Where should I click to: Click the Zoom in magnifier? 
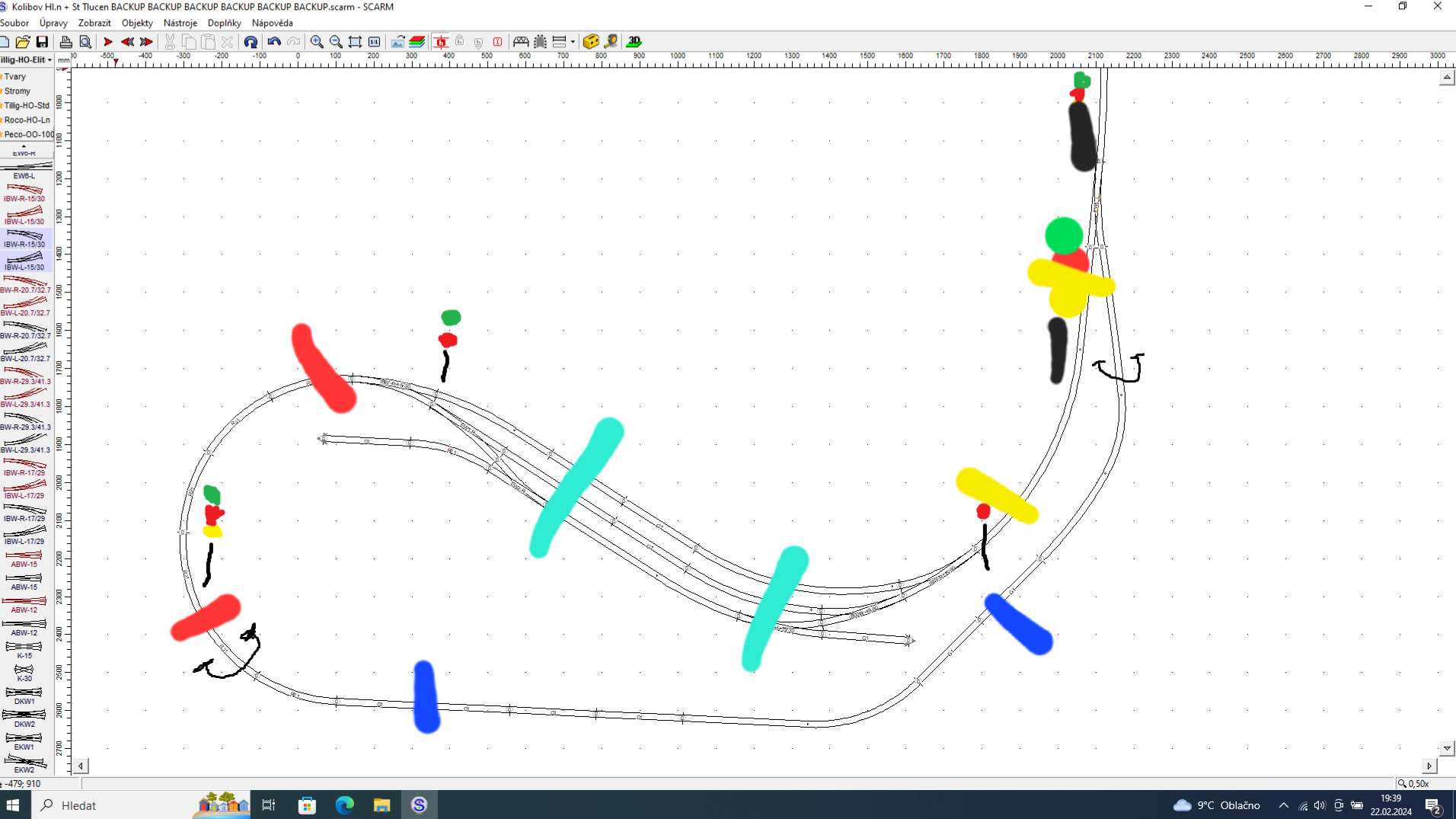pyautogui.click(x=317, y=42)
